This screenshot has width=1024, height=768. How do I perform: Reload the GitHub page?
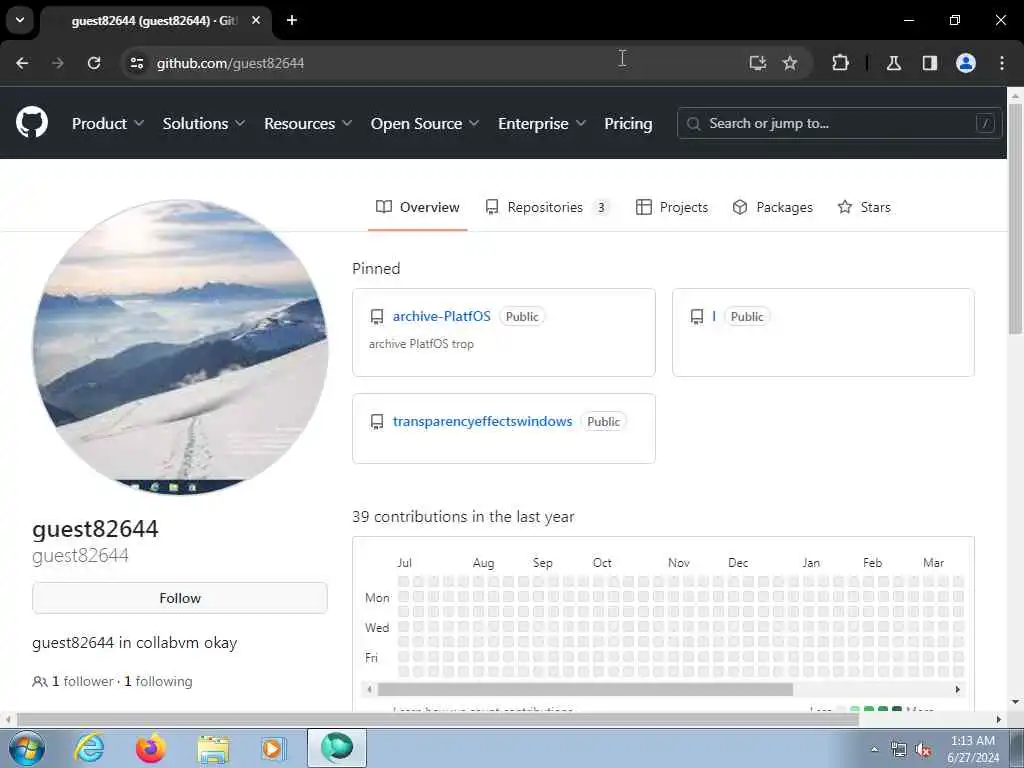pyautogui.click(x=94, y=63)
